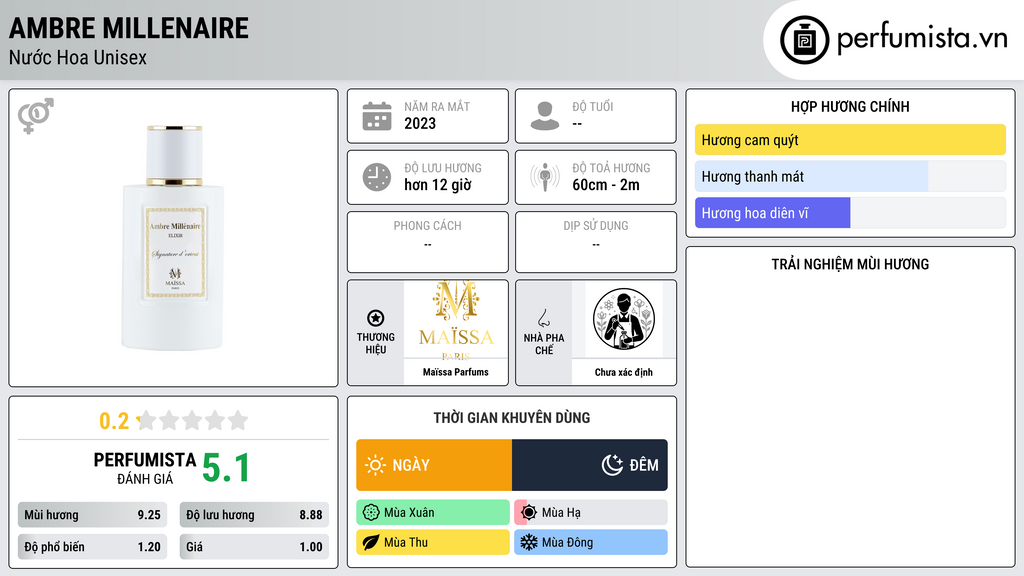Click the sun icon for Mùa Hạ

pos(529,513)
